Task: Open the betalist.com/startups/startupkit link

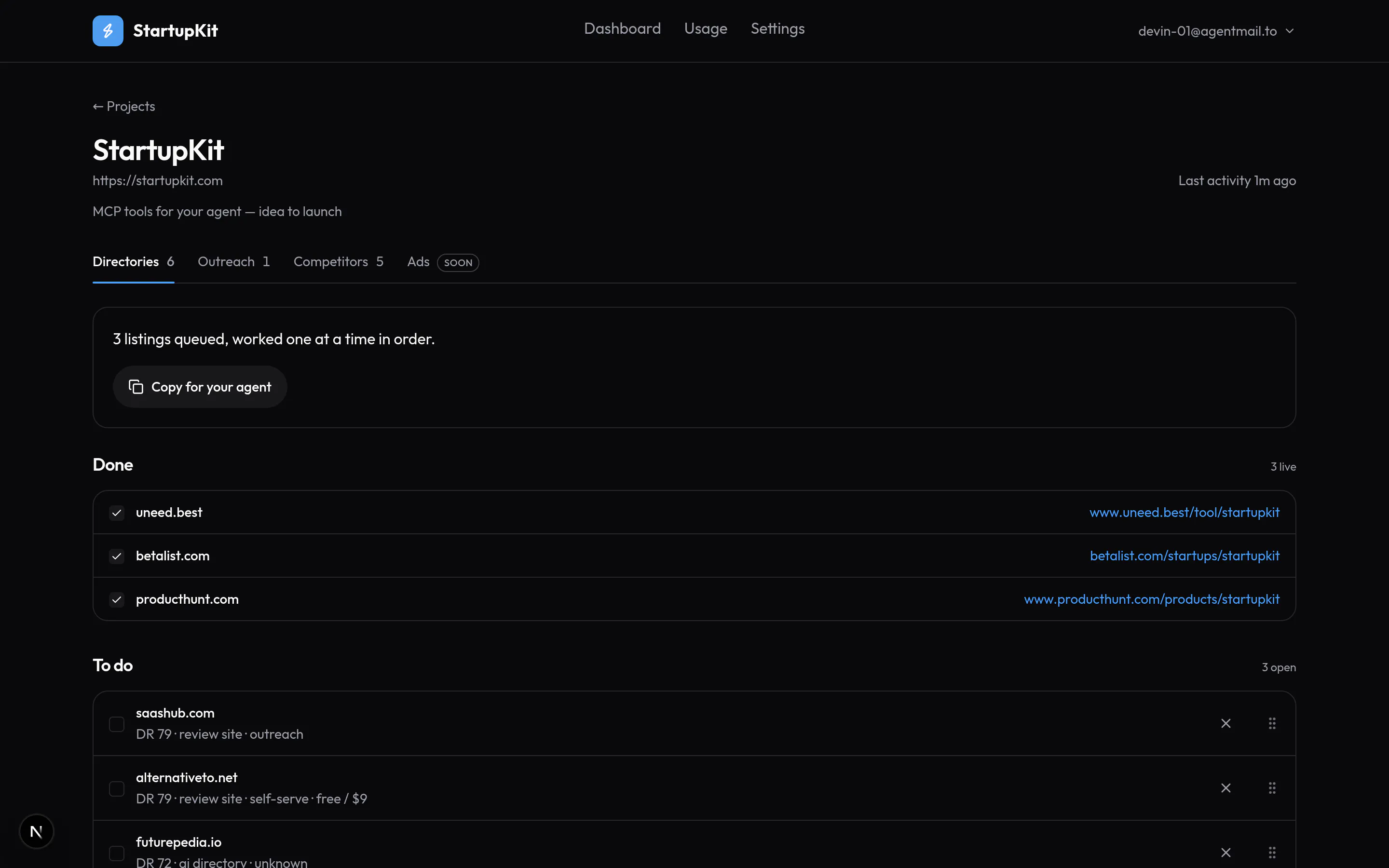Action: tap(1184, 556)
